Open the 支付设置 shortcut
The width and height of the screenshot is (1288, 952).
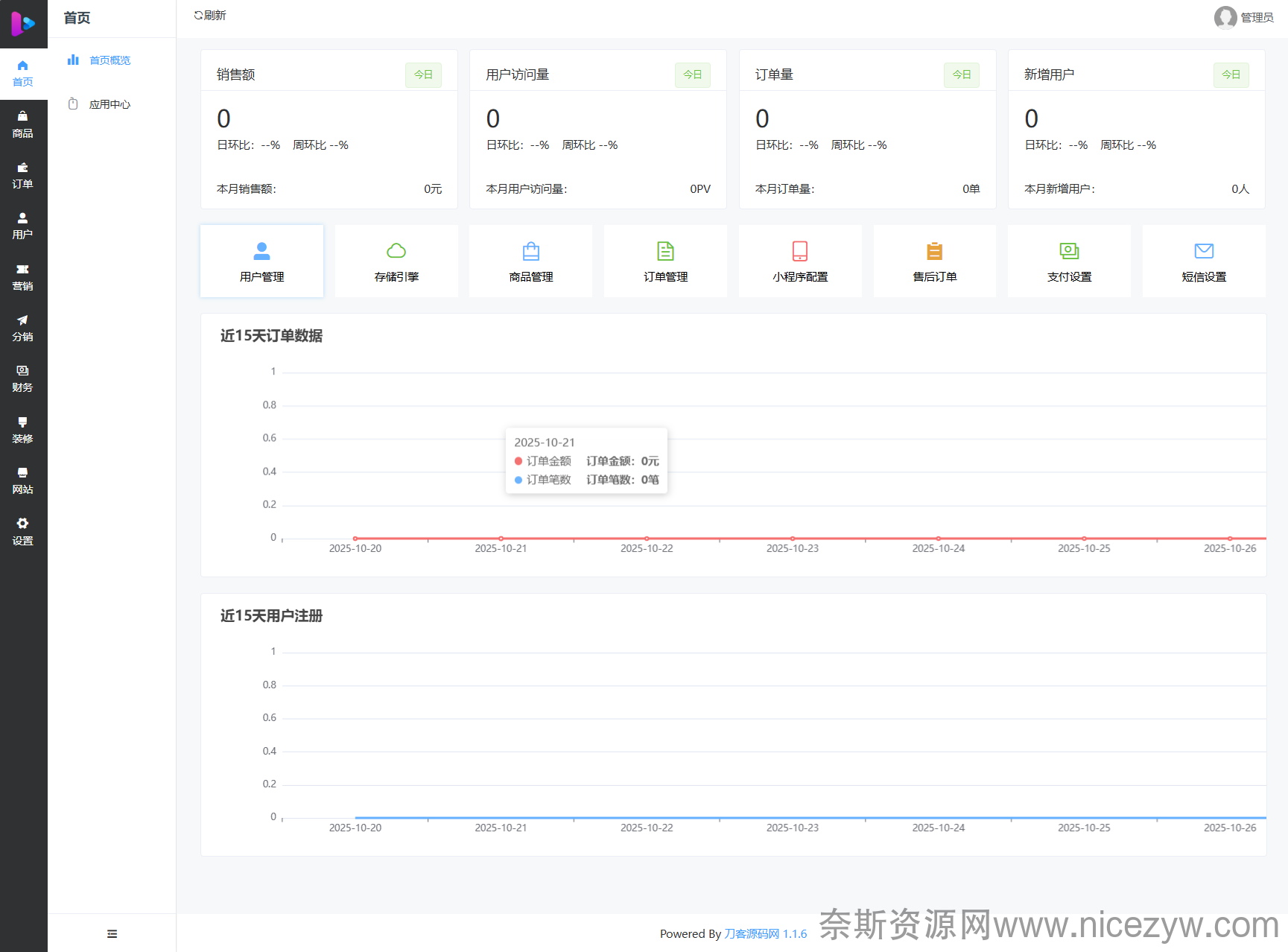click(1069, 261)
